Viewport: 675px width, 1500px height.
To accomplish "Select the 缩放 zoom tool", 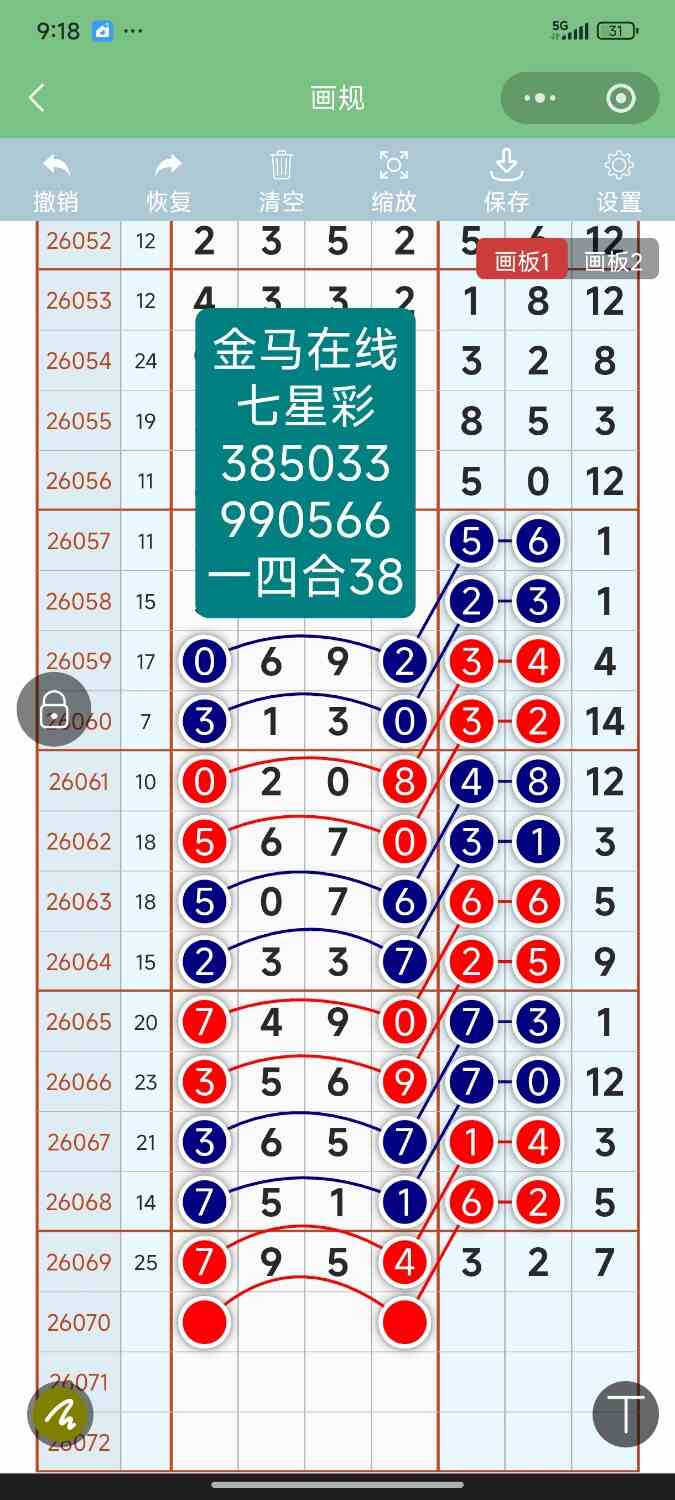I will [394, 182].
